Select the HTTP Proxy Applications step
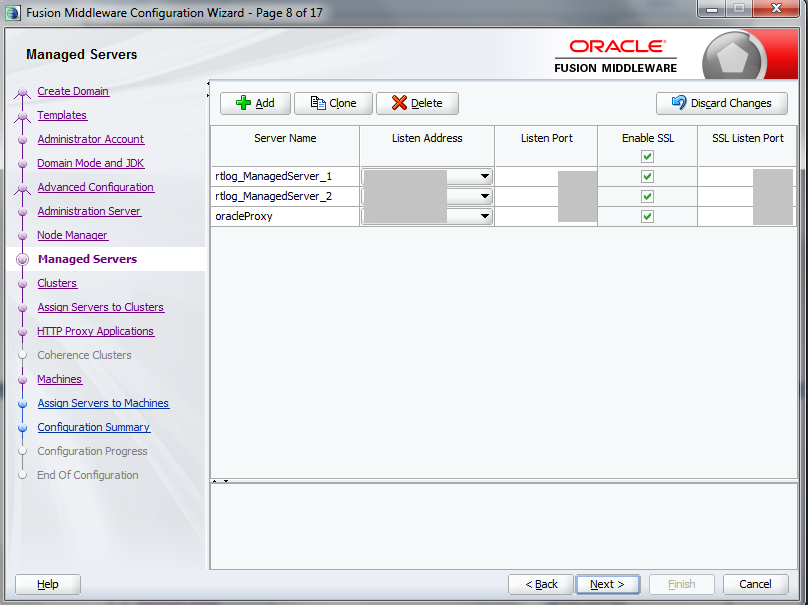The width and height of the screenshot is (808, 605). (95, 331)
